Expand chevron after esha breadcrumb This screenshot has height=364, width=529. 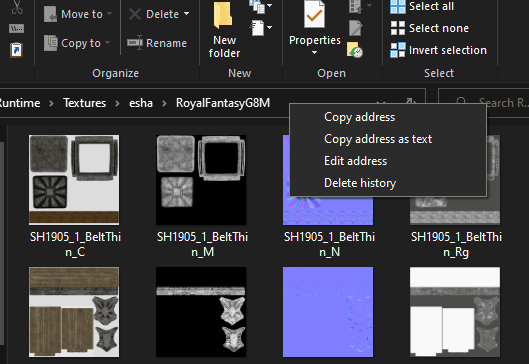164,103
